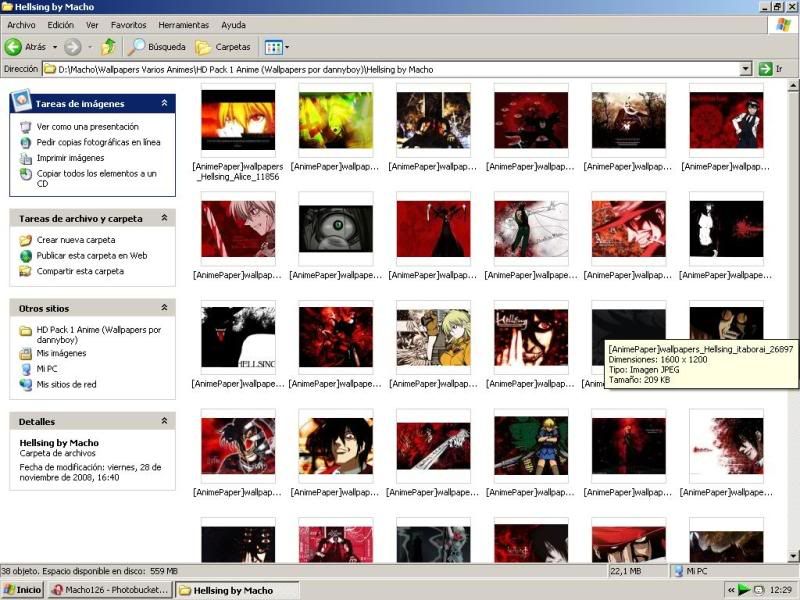Image resolution: width=800 pixels, height=600 pixels.
Task: Open the Ver menu
Action: point(92,25)
